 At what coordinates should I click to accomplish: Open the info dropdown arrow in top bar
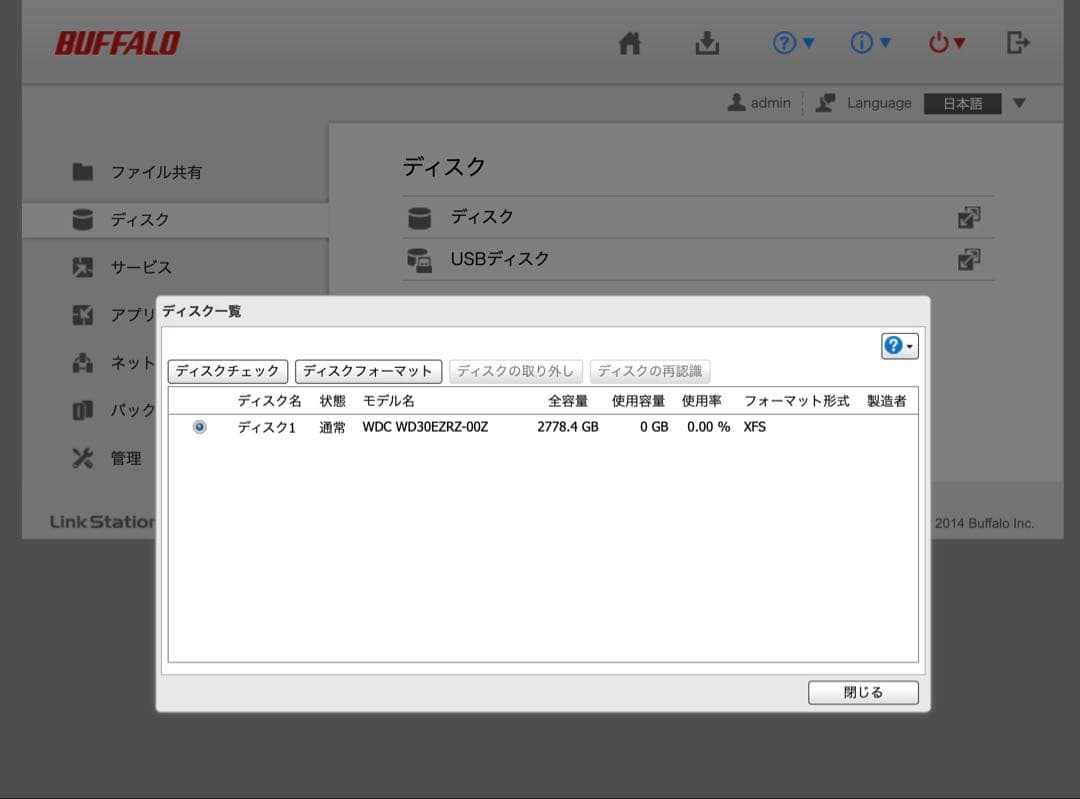(x=886, y=42)
